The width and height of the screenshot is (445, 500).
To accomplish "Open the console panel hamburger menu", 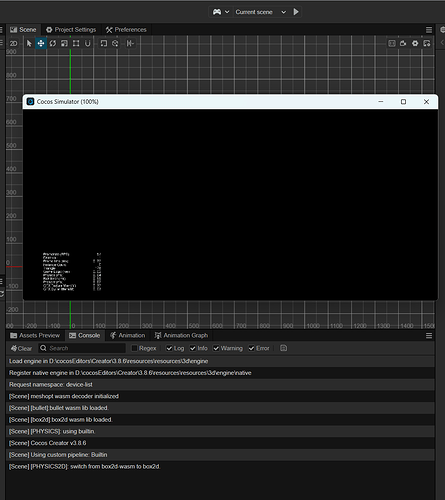I will pos(429,336).
